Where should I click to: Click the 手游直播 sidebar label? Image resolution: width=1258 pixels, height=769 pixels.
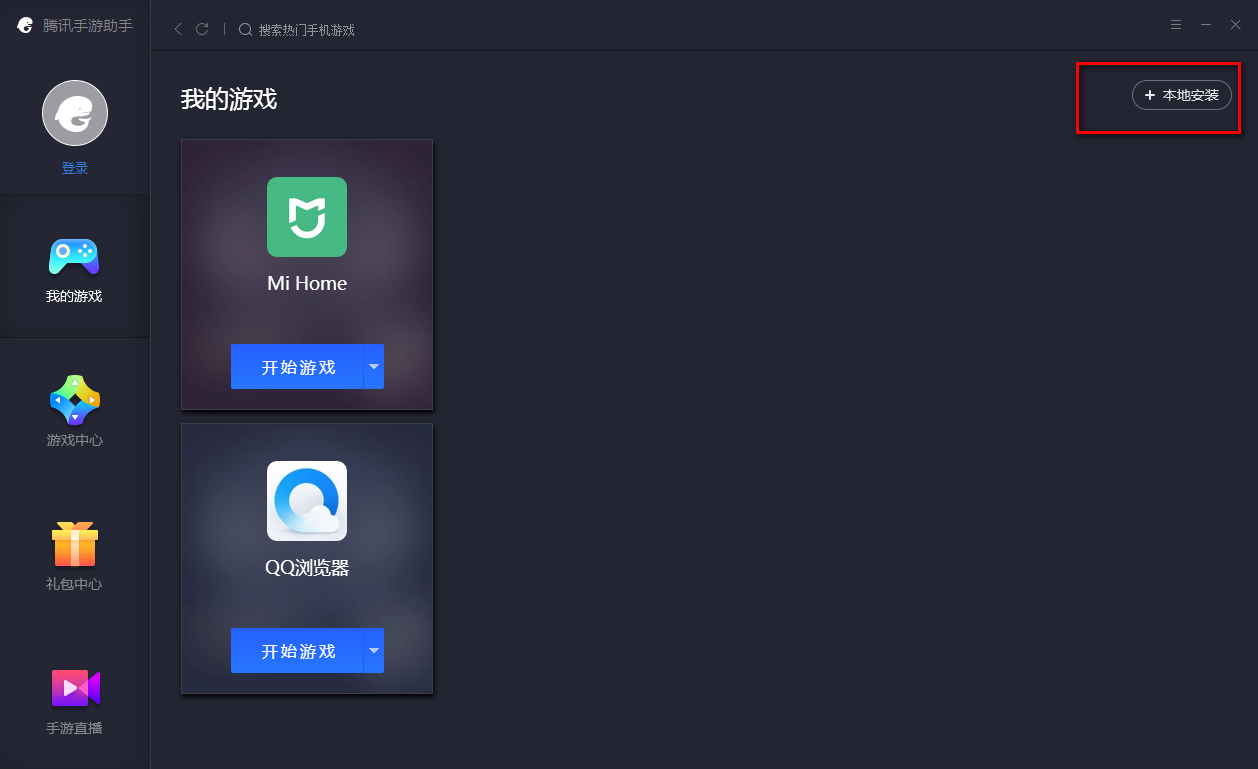pos(75,728)
